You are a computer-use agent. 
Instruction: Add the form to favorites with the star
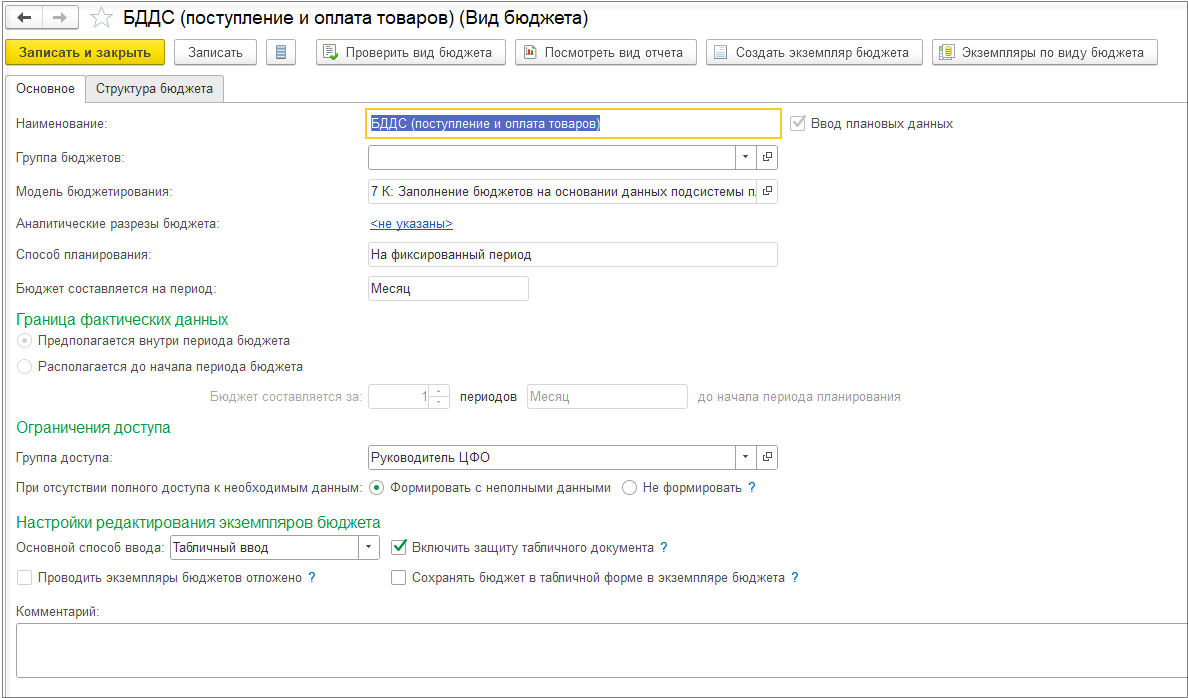100,18
